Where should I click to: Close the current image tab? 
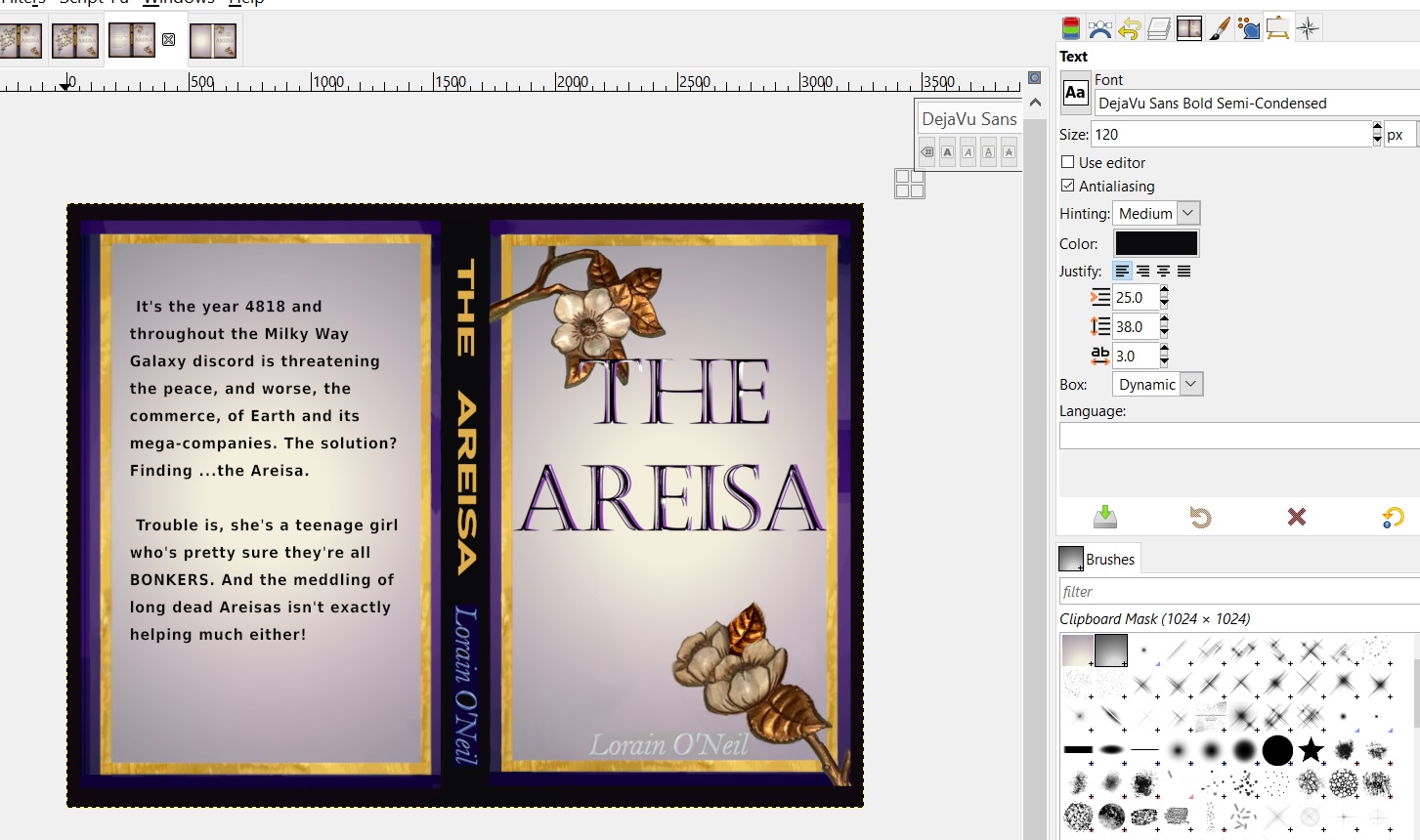169,40
